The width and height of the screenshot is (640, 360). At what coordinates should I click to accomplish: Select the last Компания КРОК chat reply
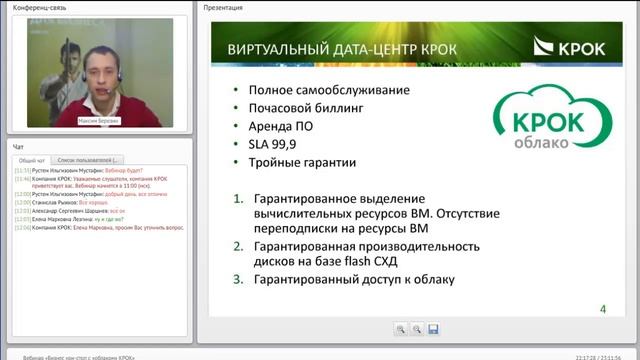99,228
